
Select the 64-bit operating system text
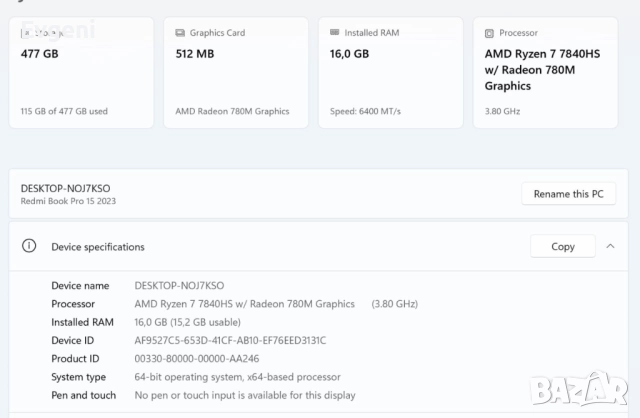[x=238, y=377]
